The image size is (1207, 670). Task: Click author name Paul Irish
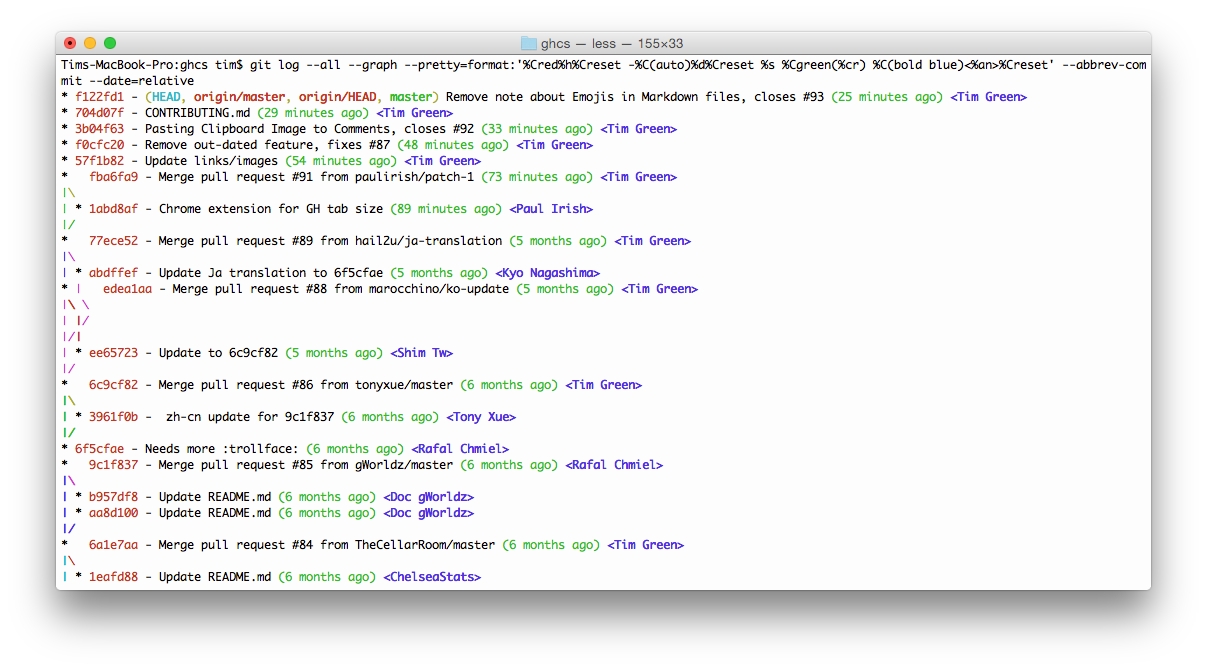(x=551, y=209)
